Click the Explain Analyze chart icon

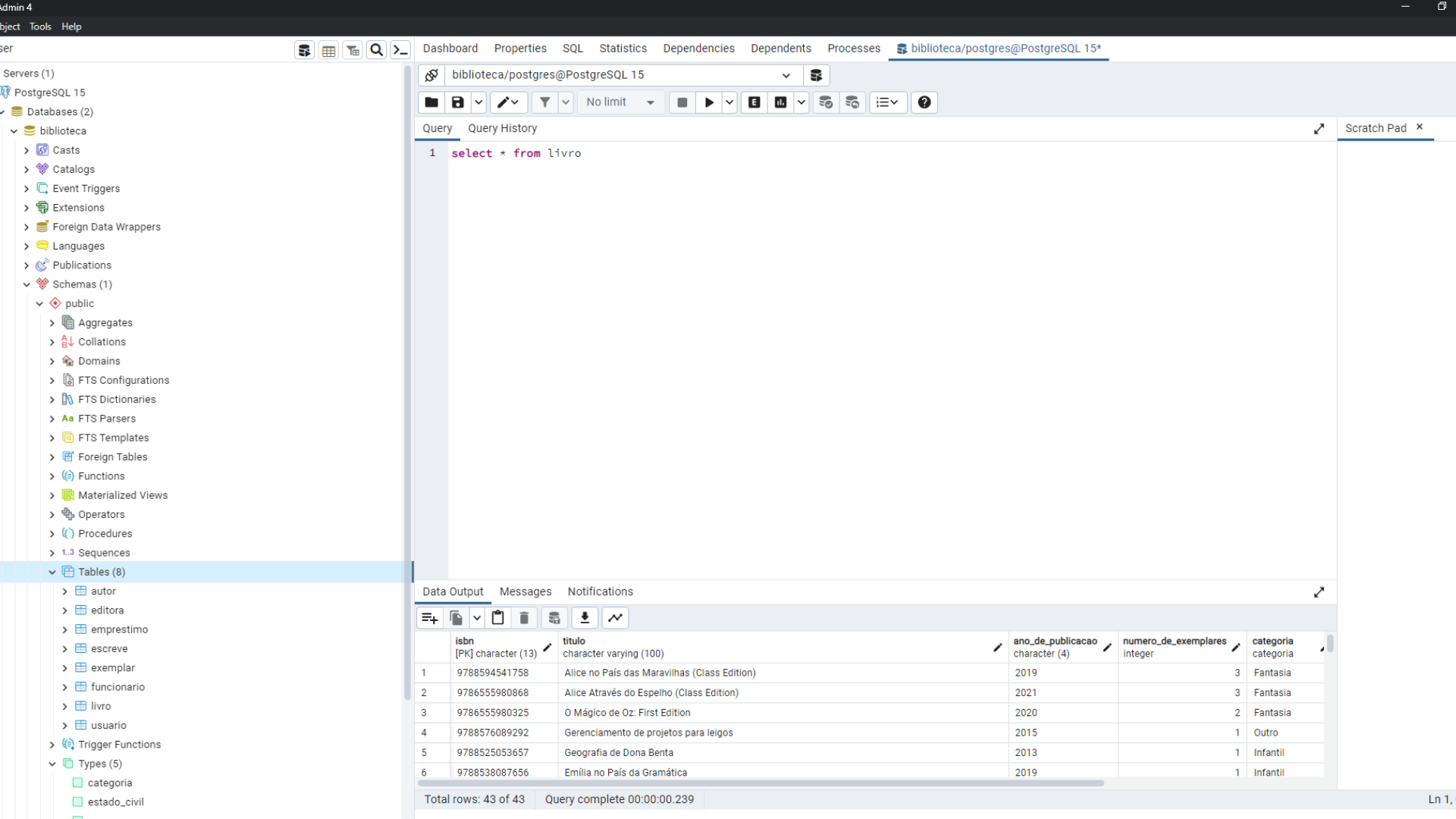(780, 102)
